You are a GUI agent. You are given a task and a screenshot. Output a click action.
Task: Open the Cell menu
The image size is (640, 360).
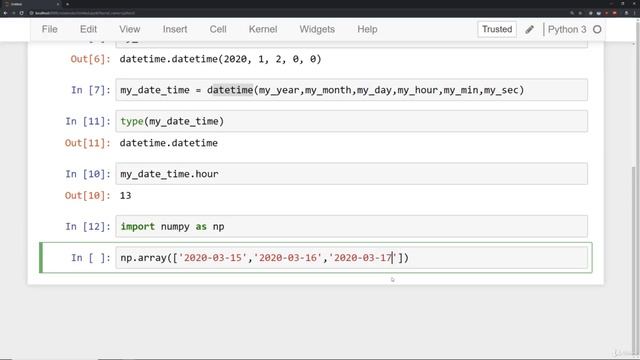click(x=218, y=29)
